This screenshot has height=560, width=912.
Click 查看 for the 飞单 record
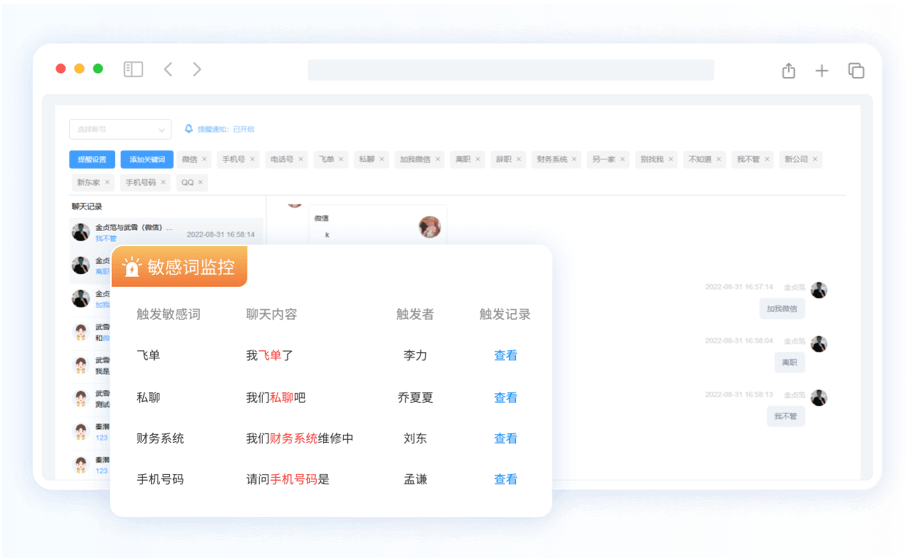point(505,355)
